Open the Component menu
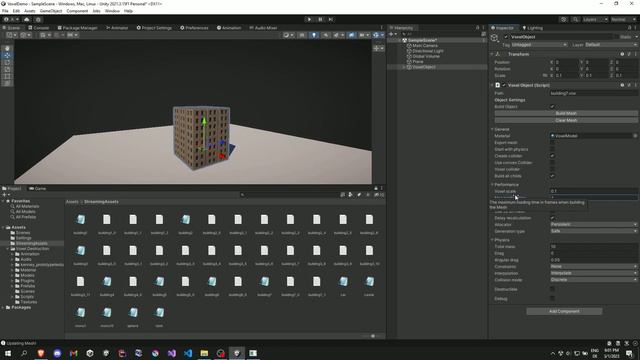Viewport: 640px width, 360px height. point(77,11)
